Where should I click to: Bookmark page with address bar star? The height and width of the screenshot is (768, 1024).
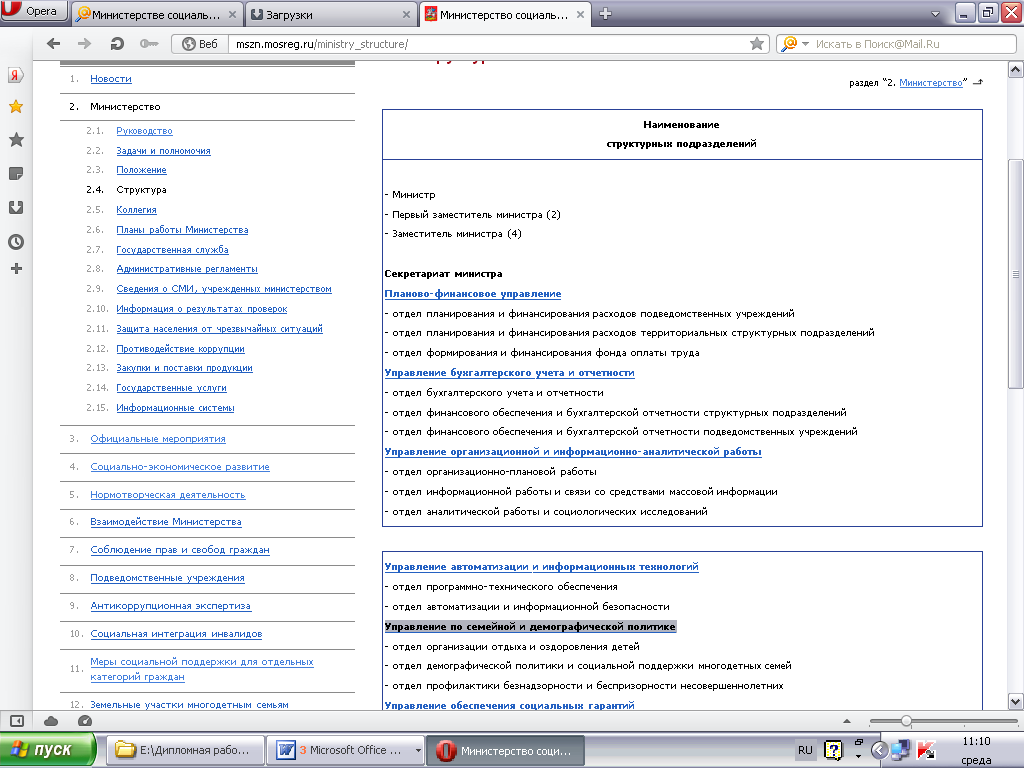click(x=757, y=44)
